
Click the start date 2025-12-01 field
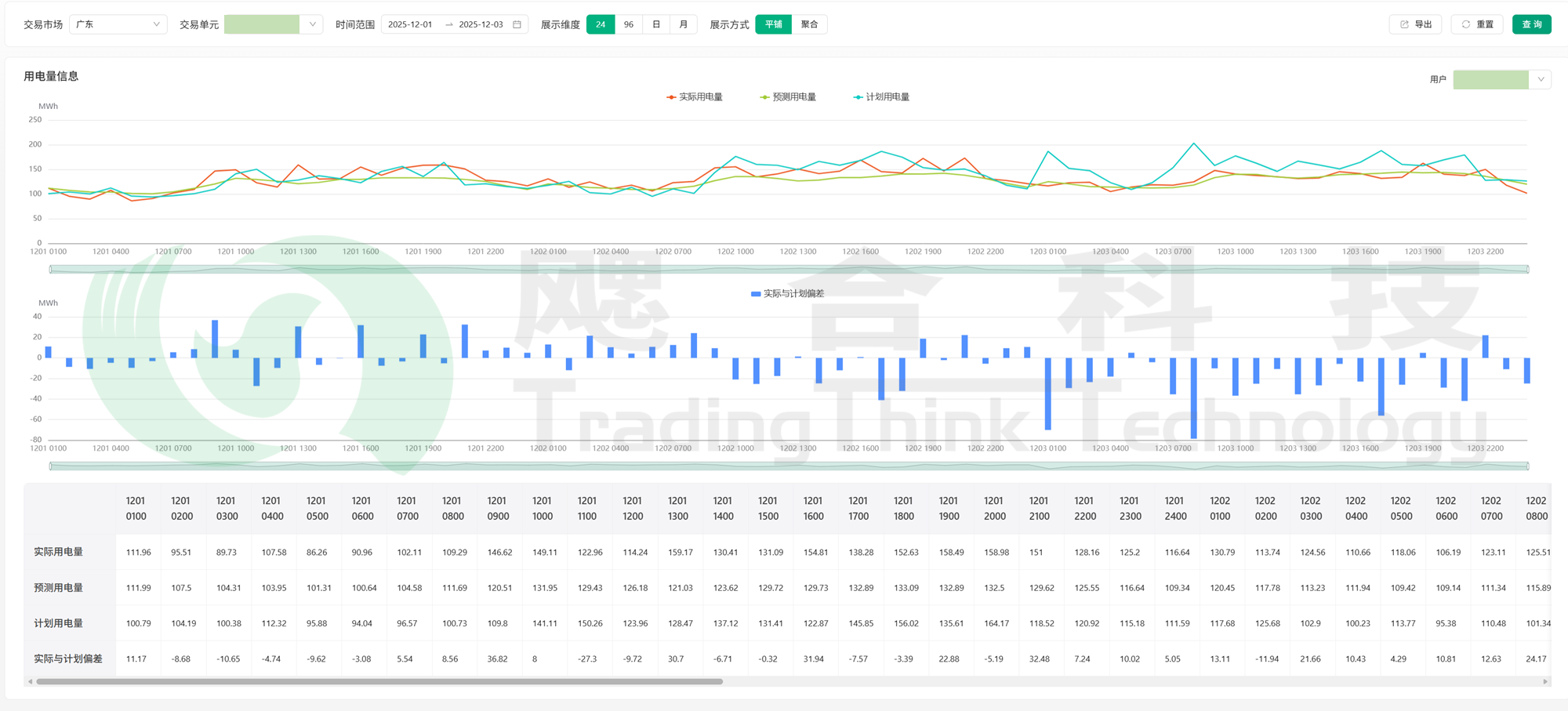411,24
